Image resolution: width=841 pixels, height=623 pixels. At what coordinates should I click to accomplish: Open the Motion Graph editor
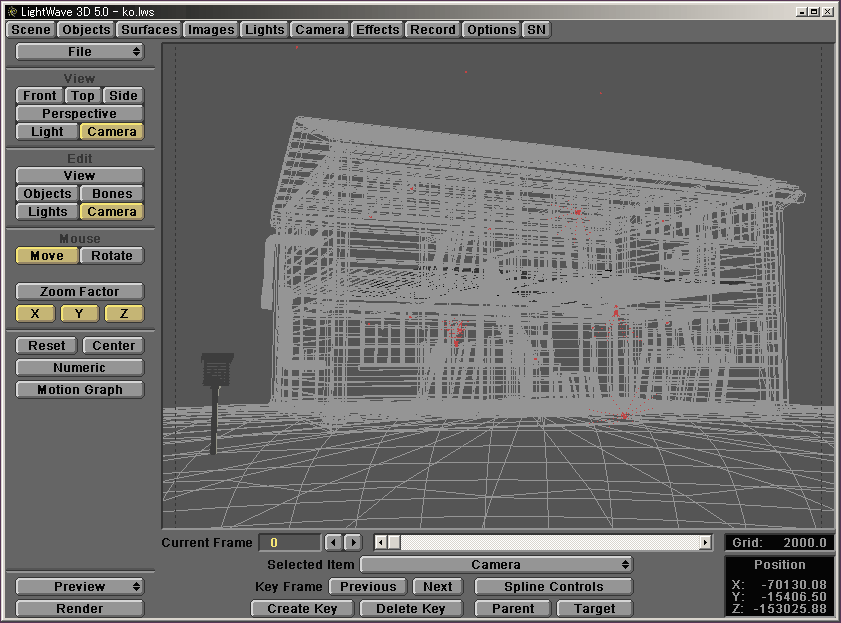[x=80, y=390]
